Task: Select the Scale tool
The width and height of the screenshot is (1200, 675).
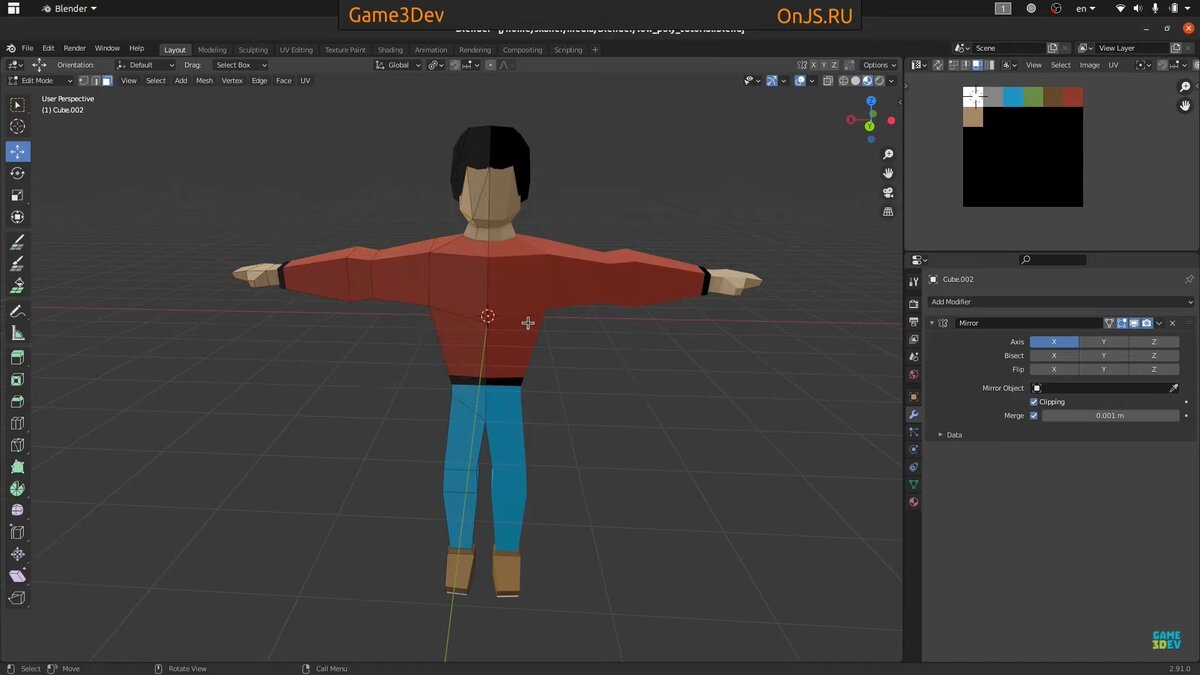Action: (x=18, y=195)
